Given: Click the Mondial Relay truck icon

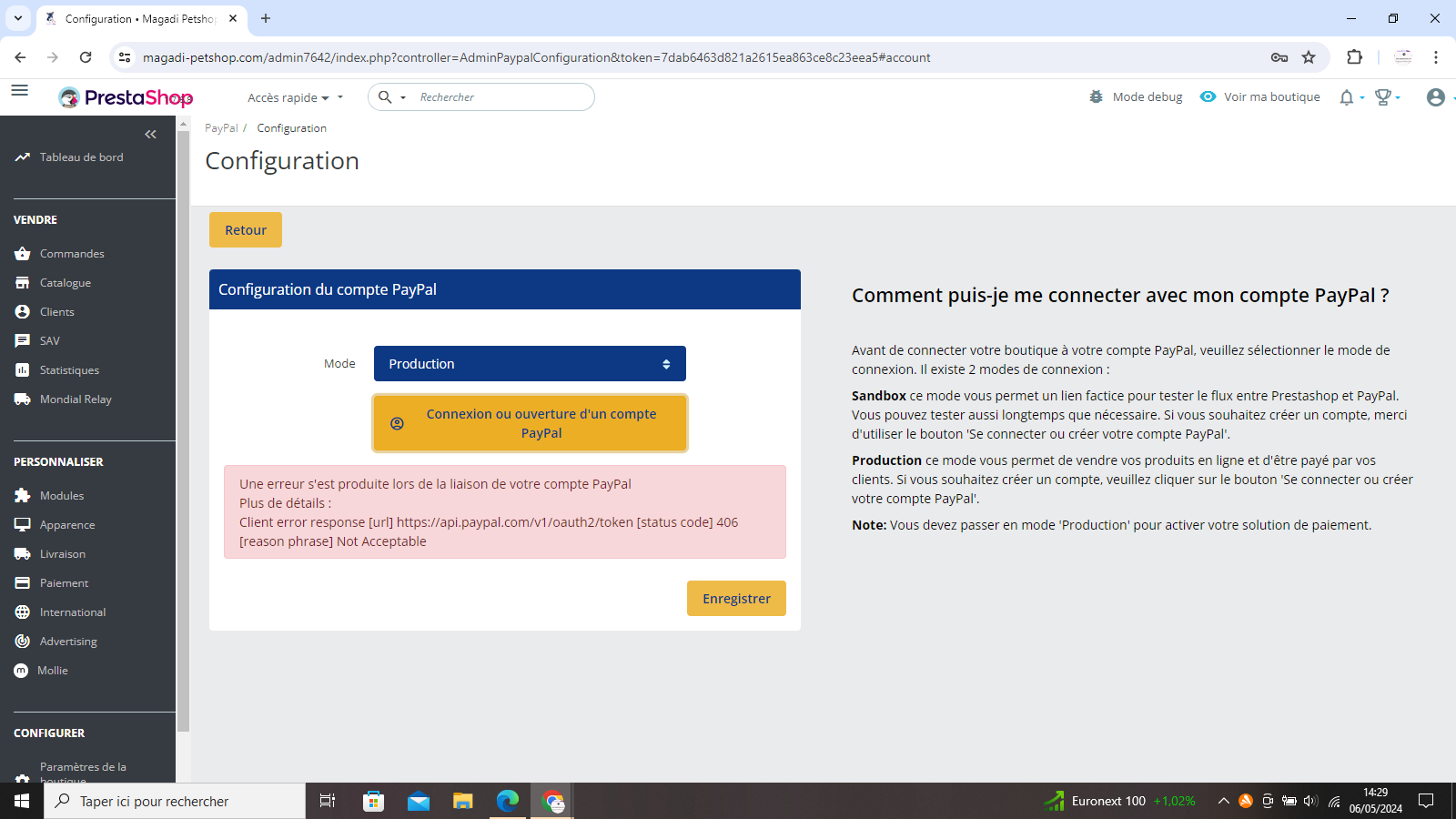Looking at the screenshot, I should [x=23, y=399].
